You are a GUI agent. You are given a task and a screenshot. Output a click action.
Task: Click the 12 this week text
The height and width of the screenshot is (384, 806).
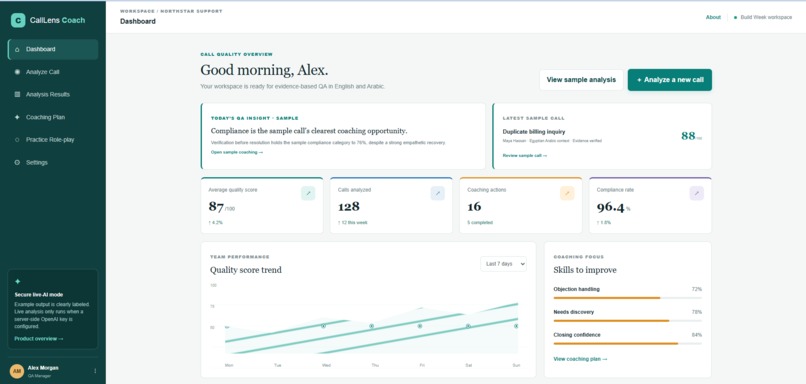pos(353,223)
